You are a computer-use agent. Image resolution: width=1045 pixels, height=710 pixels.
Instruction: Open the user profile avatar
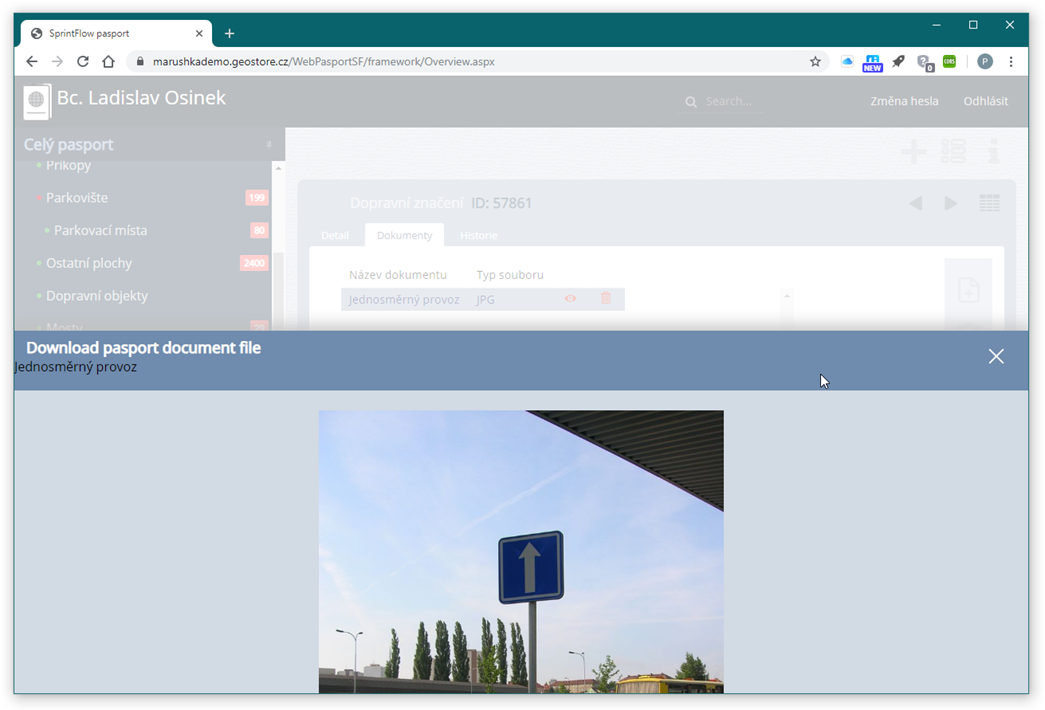984,61
